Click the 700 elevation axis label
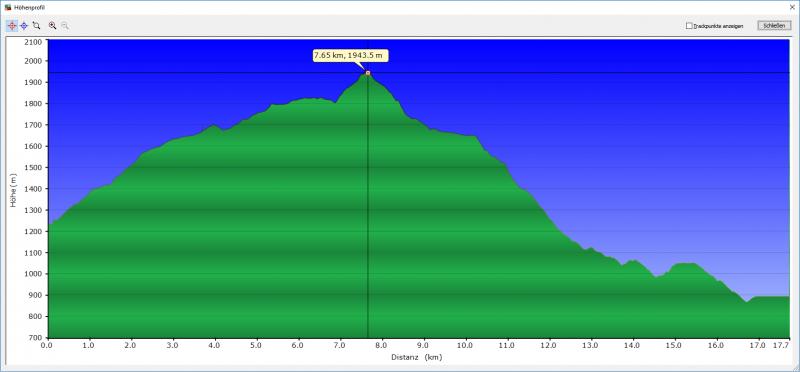Screen dimensions: 800x372 pyautogui.click(x=35, y=338)
